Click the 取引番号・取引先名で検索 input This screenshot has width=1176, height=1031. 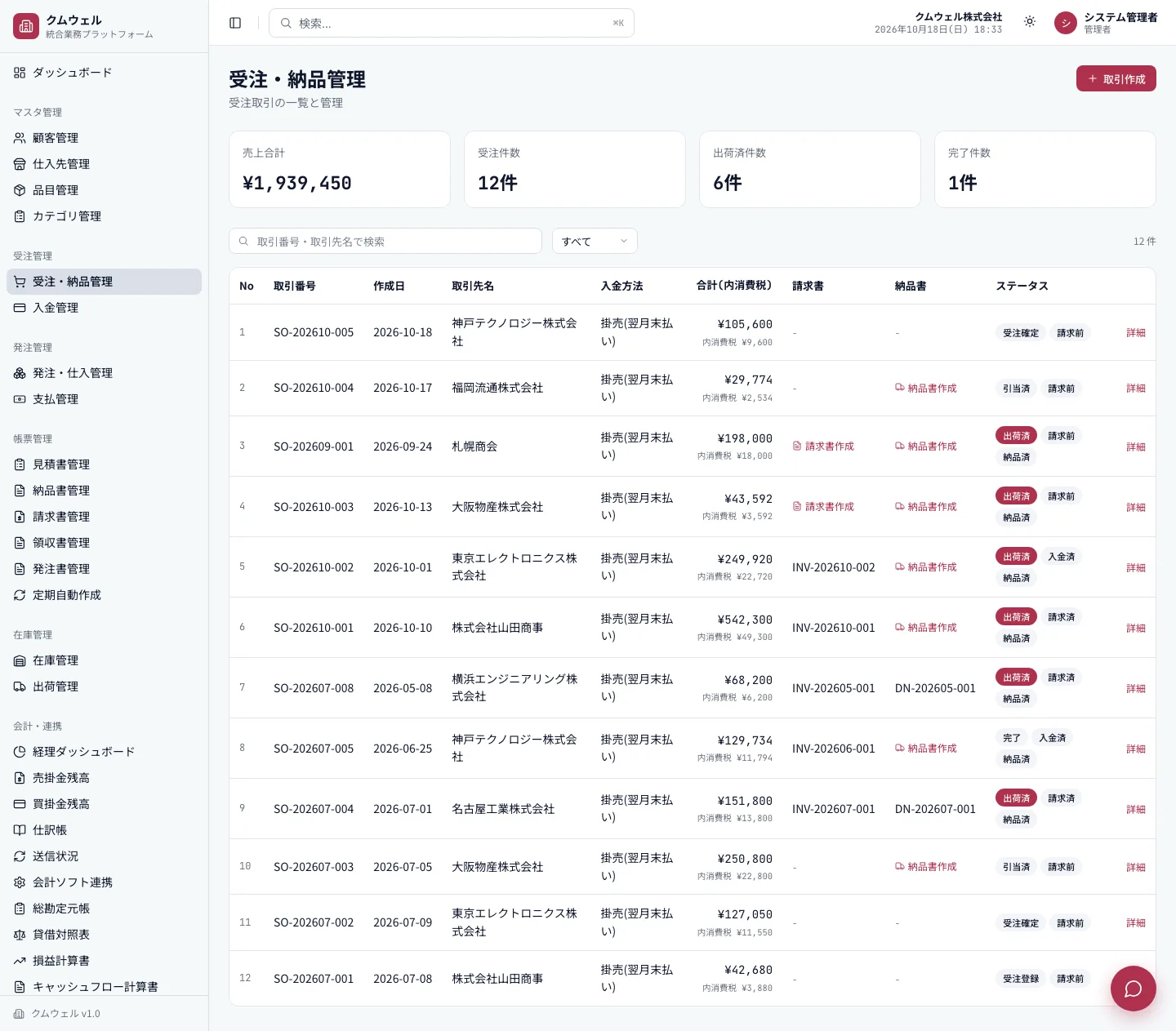(x=385, y=241)
